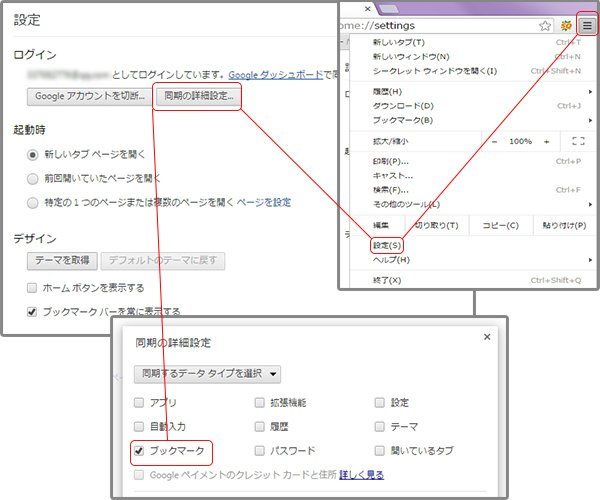Close the browser tab with X
Screen dimensions: 600x500
367,8
